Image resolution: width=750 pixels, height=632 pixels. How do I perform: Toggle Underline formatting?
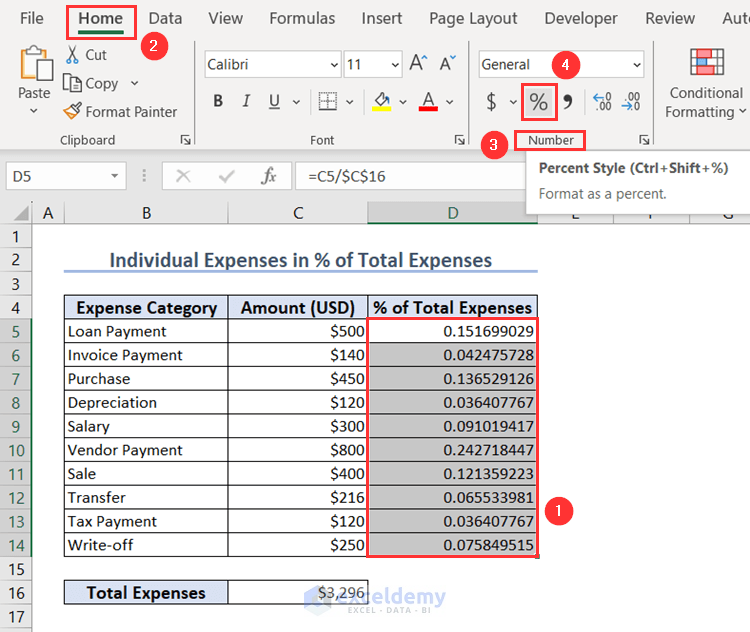click(274, 101)
